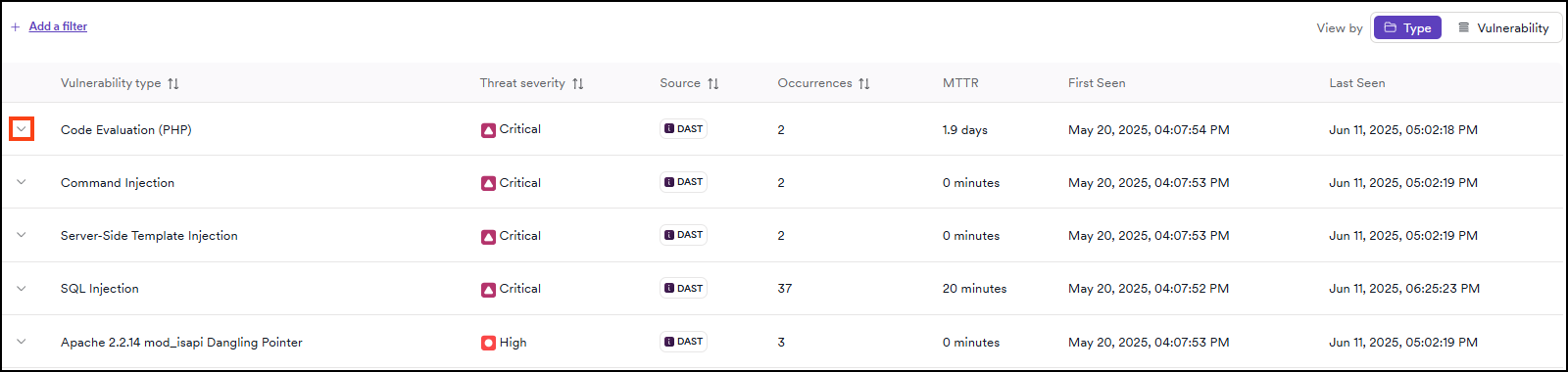The image size is (1568, 372).
Task: Click the MTTR column header
Action: point(960,83)
